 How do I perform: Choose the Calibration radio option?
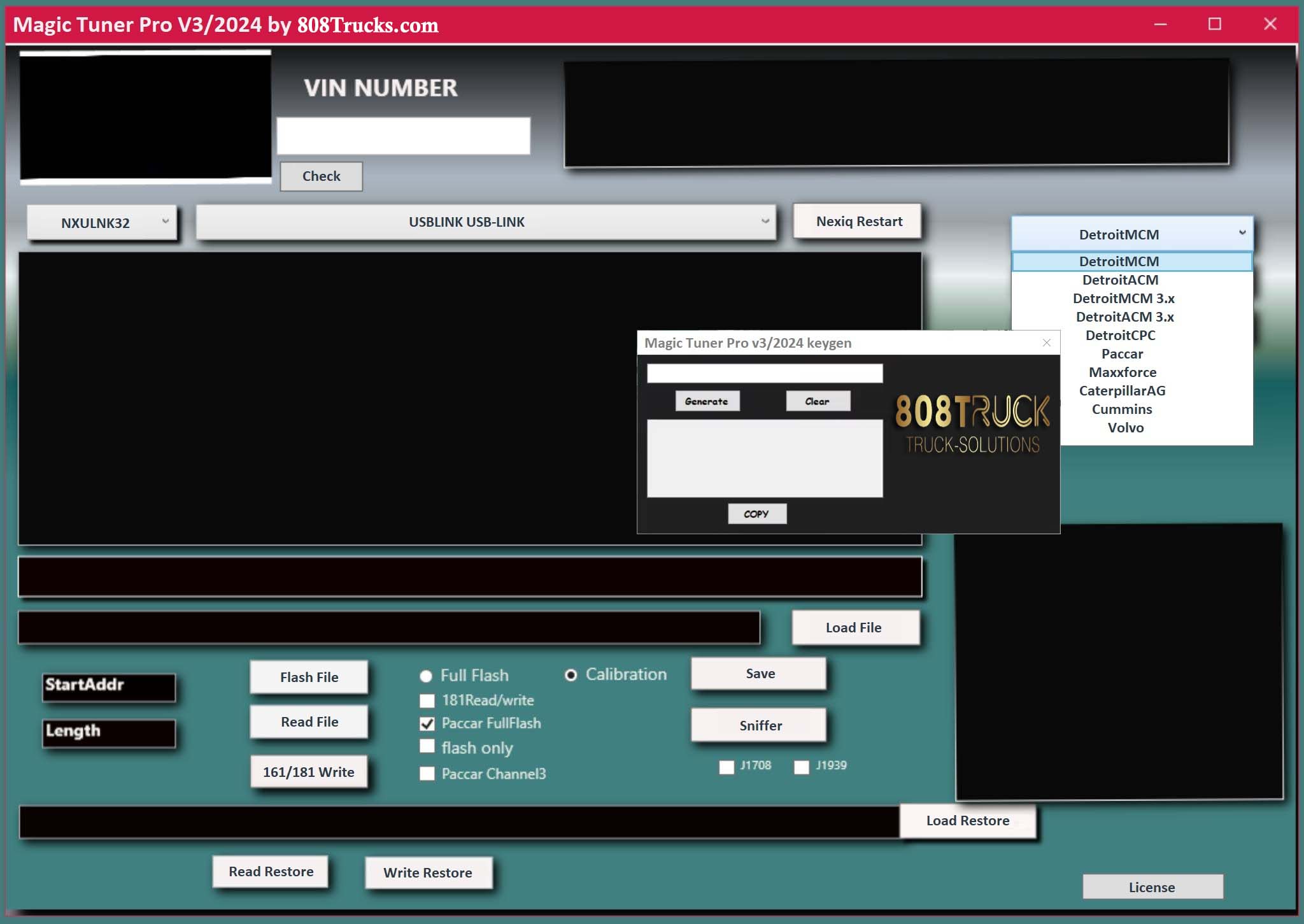tap(571, 675)
